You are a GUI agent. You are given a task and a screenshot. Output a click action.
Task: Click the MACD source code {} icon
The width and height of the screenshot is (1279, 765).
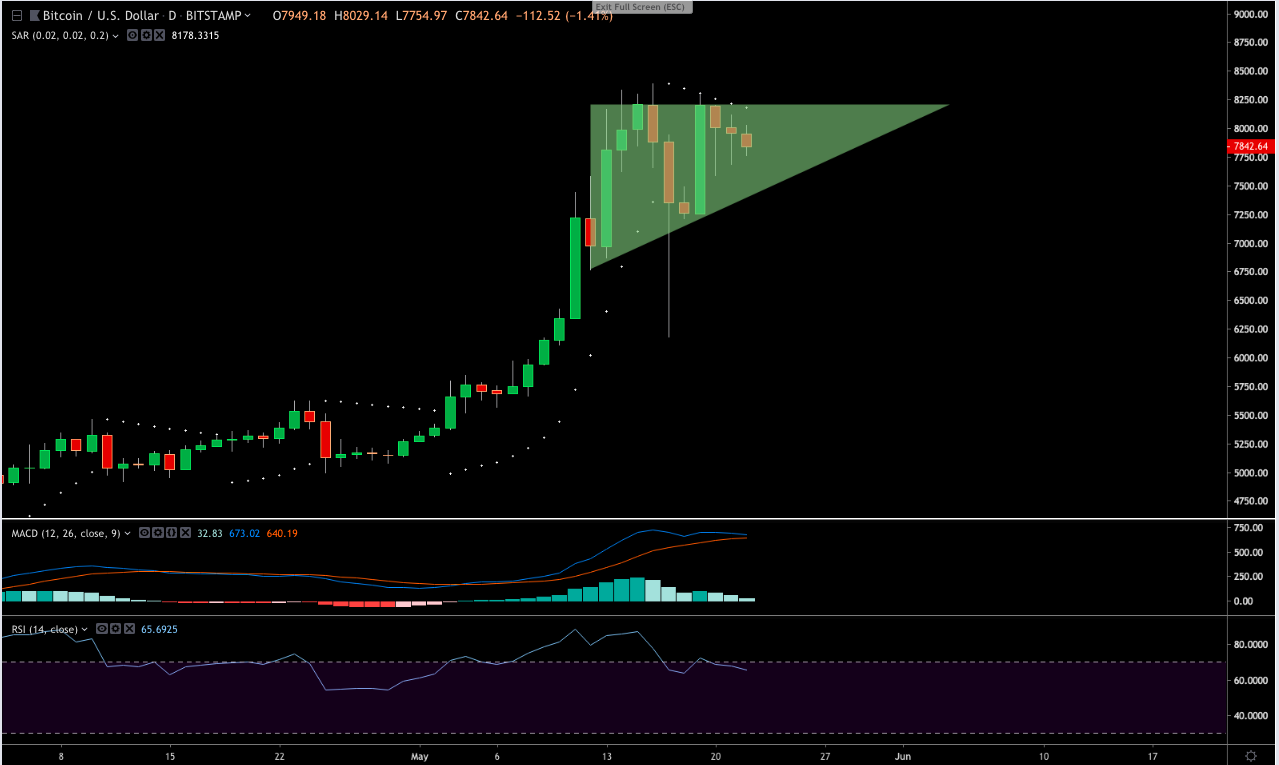click(x=172, y=533)
